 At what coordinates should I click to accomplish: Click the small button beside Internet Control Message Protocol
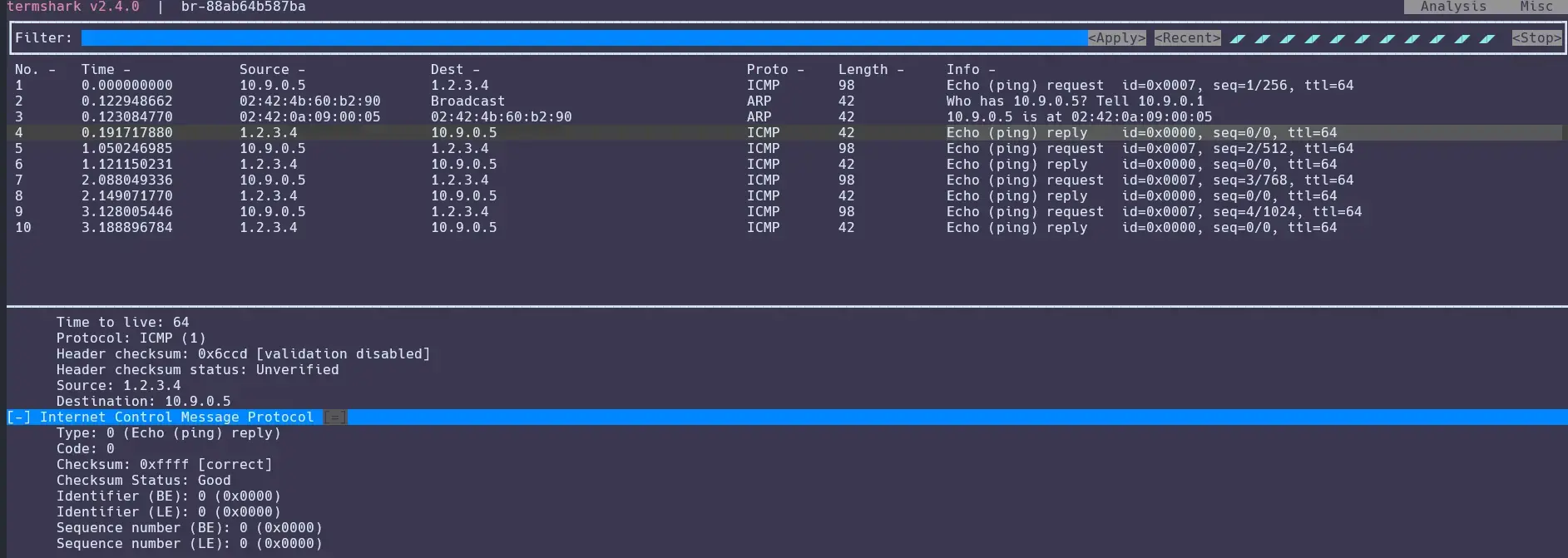[x=334, y=417]
